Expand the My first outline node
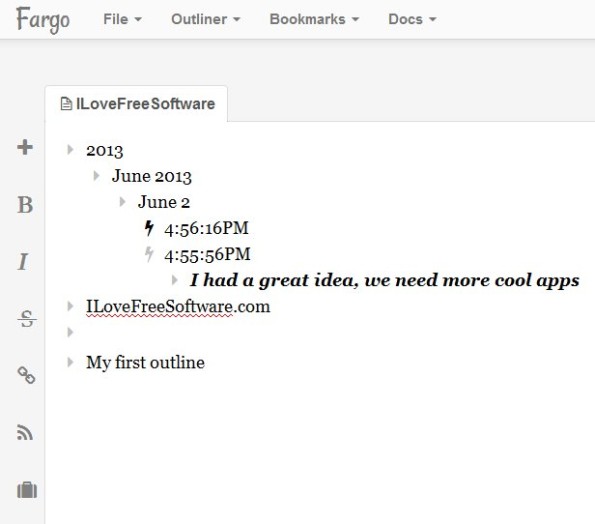The width and height of the screenshot is (595, 524). 70,362
